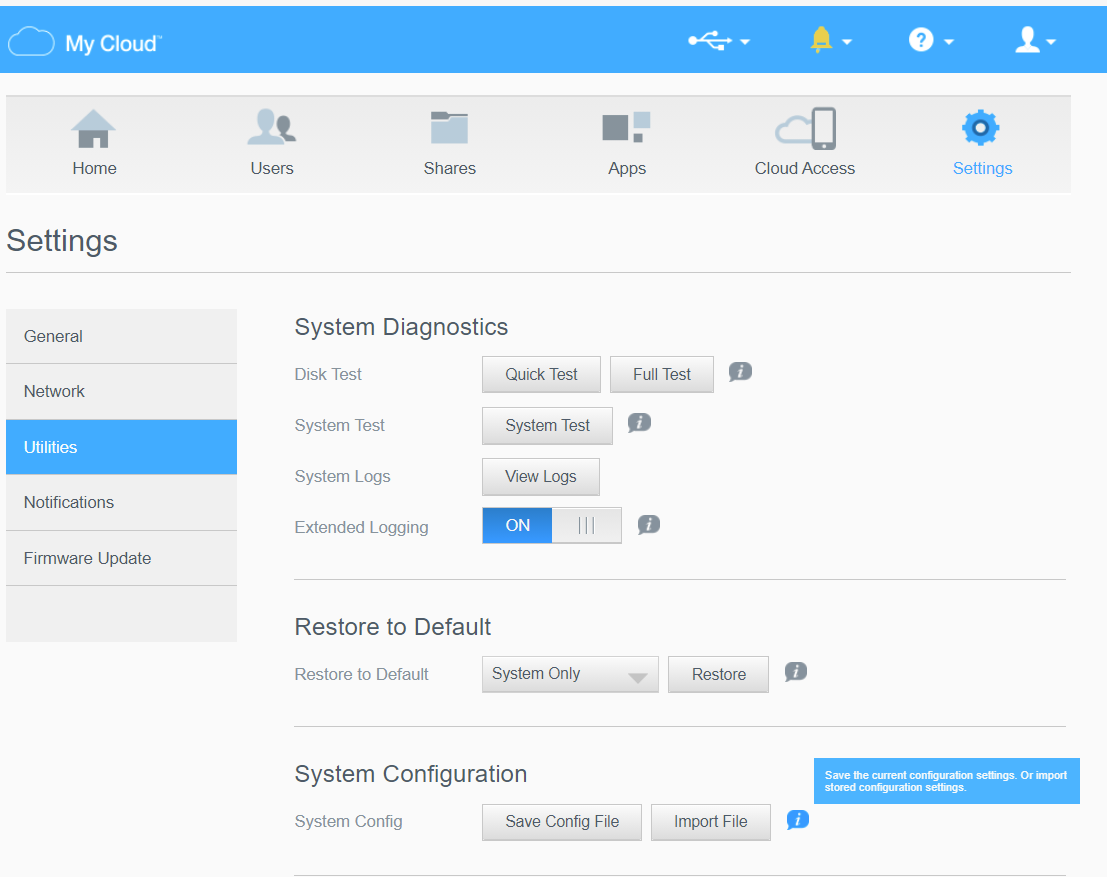This screenshot has height=877, width=1107.
Task: Run the Quick Test disk test
Action: coord(541,374)
